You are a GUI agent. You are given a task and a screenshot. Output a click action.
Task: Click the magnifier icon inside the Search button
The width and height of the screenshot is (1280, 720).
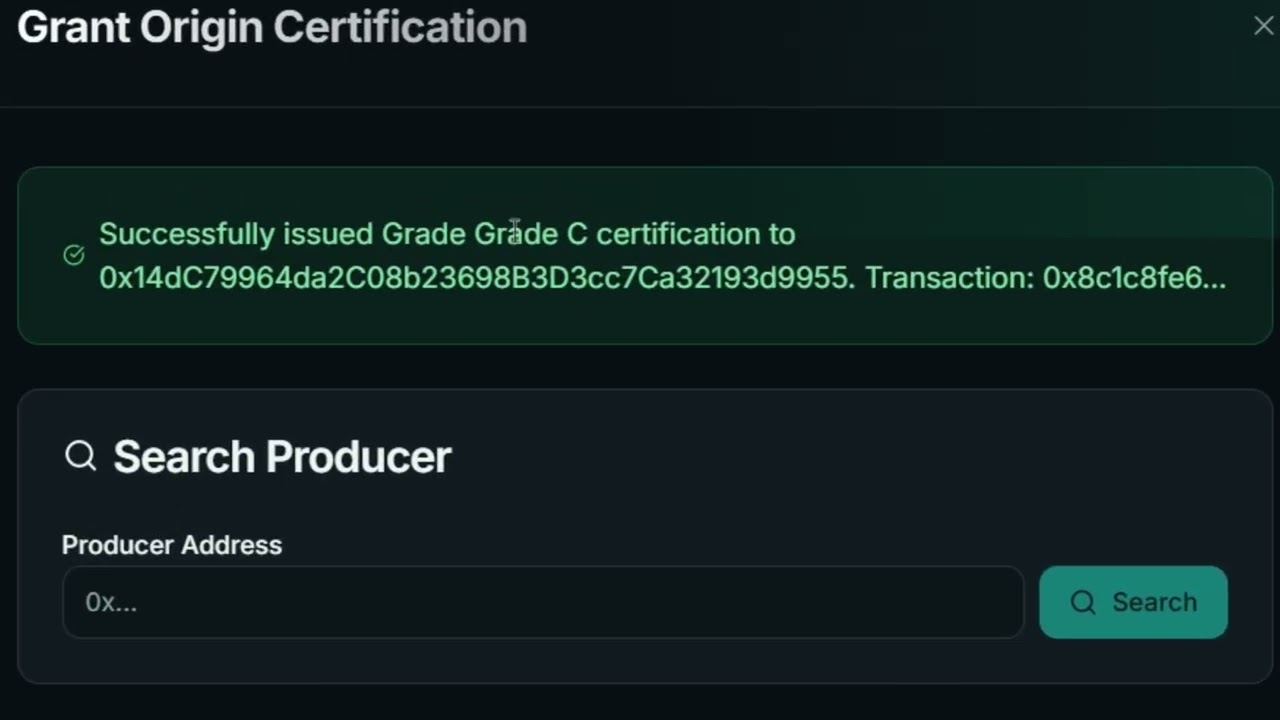(1082, 602)
